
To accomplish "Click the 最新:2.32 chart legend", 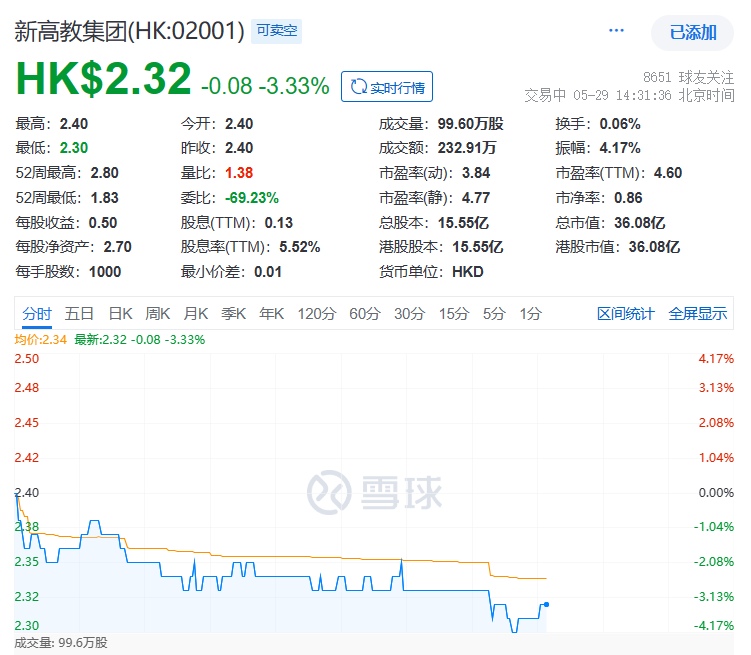I will [x=140, y=340].
